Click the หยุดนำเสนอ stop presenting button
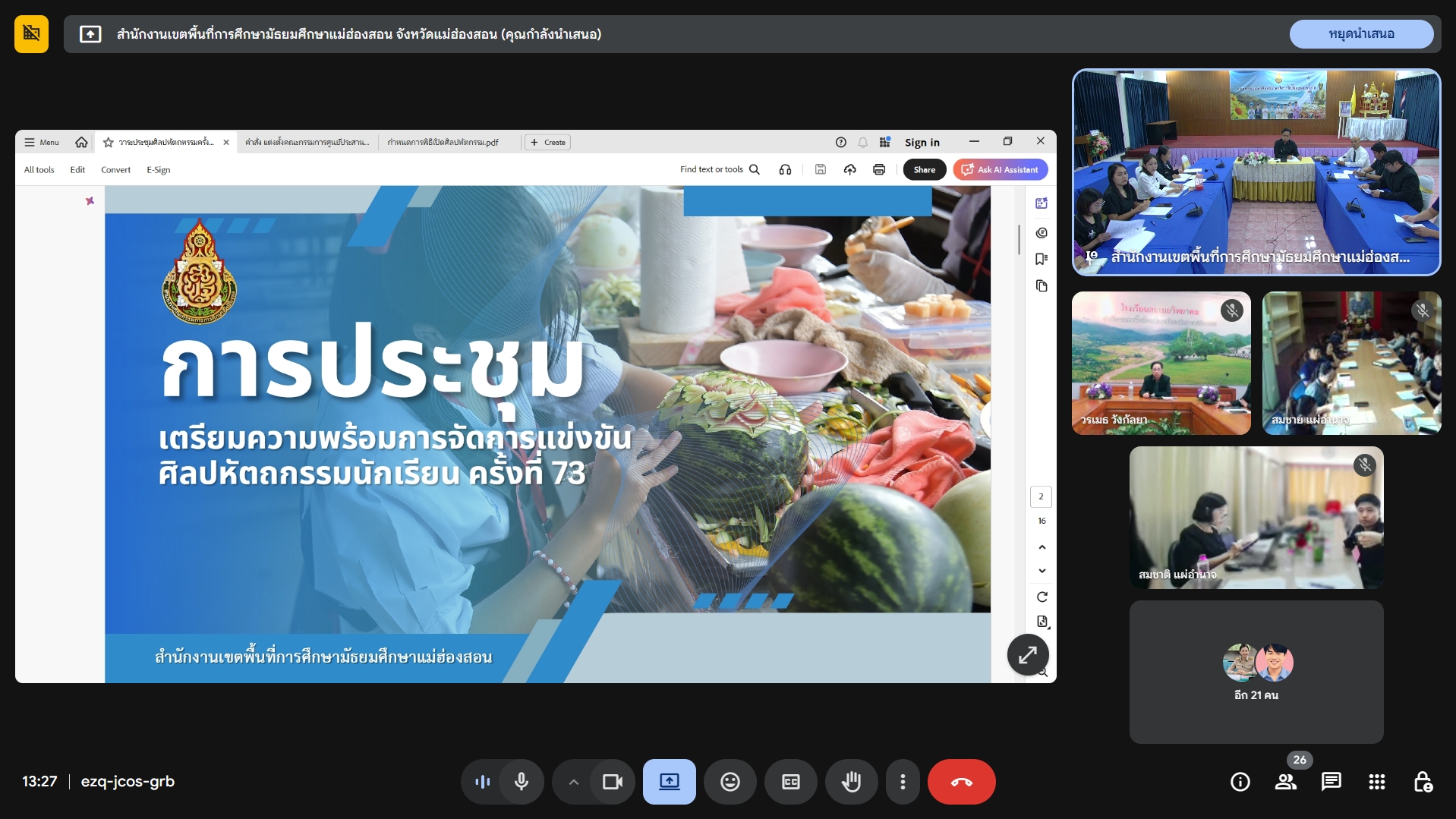 1360,34
